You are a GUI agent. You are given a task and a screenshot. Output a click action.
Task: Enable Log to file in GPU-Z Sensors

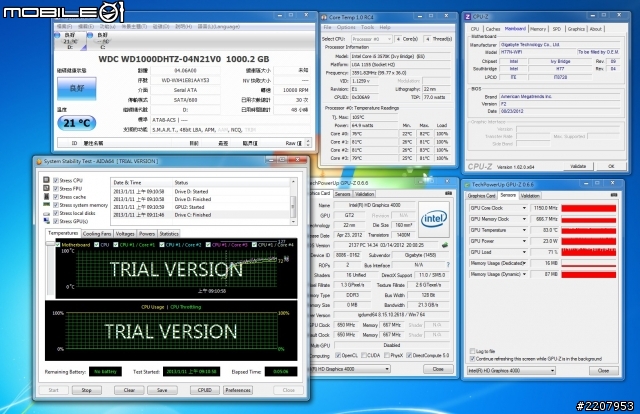[472, 351]
